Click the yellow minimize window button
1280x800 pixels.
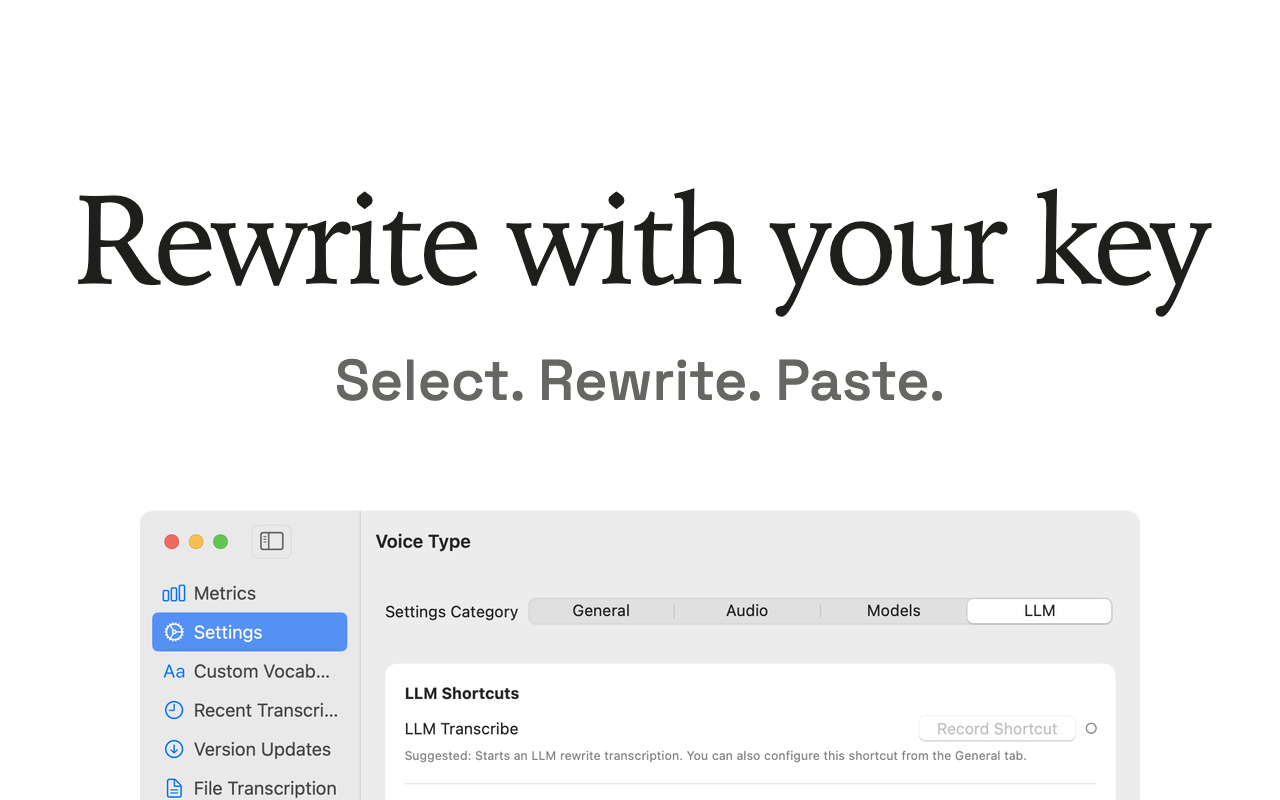(196, 542)
